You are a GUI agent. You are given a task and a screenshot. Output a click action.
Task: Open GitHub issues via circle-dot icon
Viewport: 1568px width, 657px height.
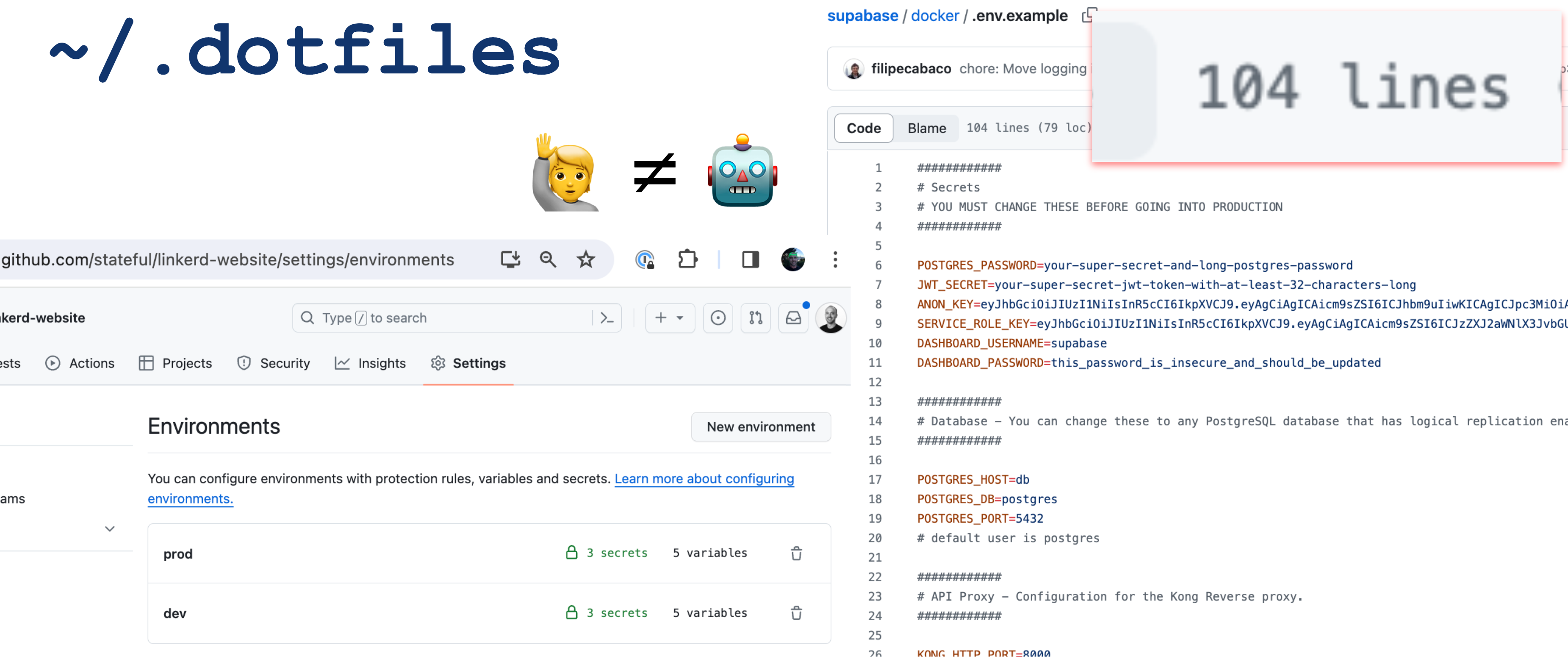(718, 317)
